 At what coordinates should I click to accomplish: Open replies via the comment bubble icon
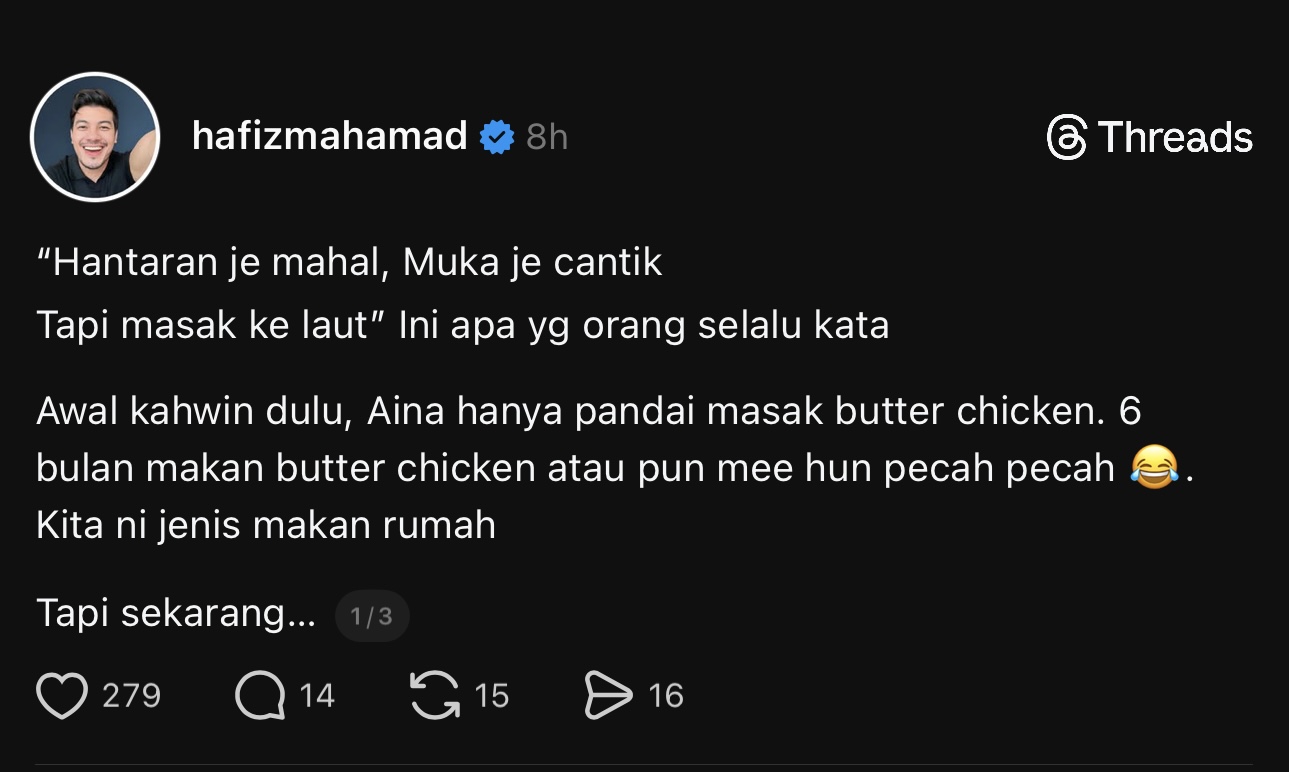point(259,696)
